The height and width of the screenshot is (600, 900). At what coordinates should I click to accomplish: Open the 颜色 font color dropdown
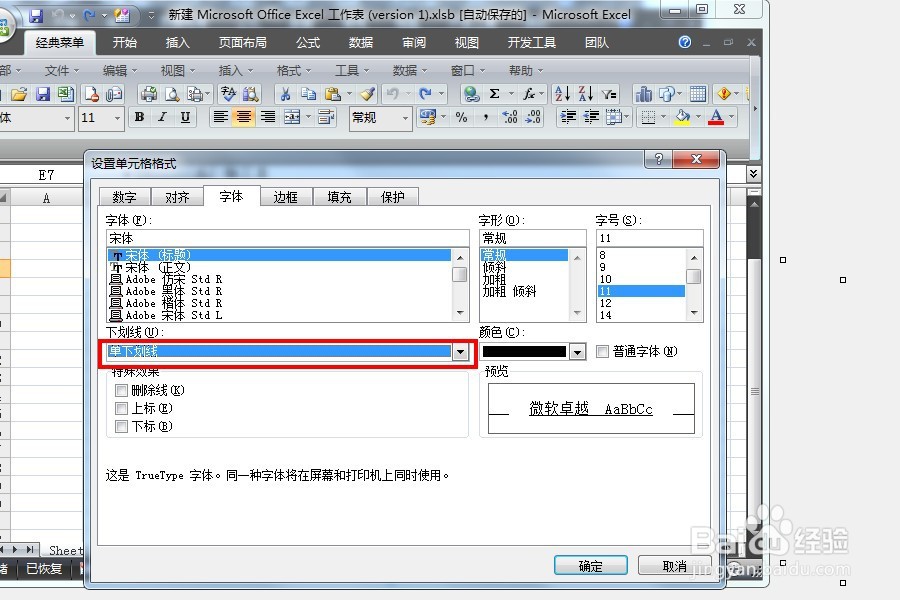(577, 351)
